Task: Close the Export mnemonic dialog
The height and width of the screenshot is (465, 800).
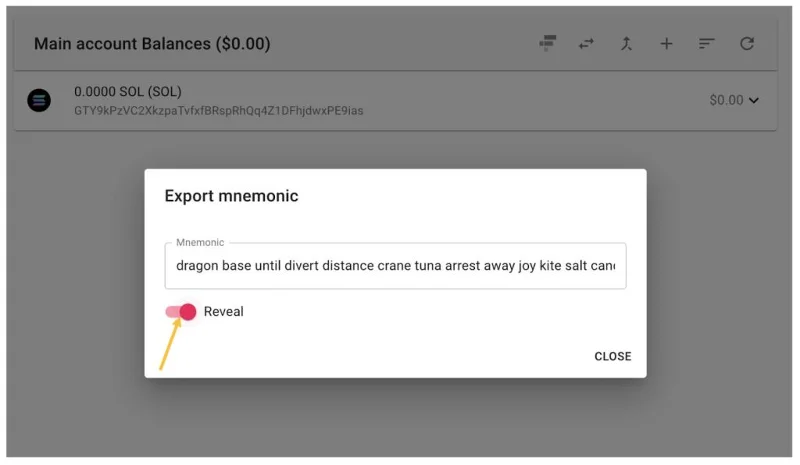Action: pyautogui.click(x=612, y=356)
